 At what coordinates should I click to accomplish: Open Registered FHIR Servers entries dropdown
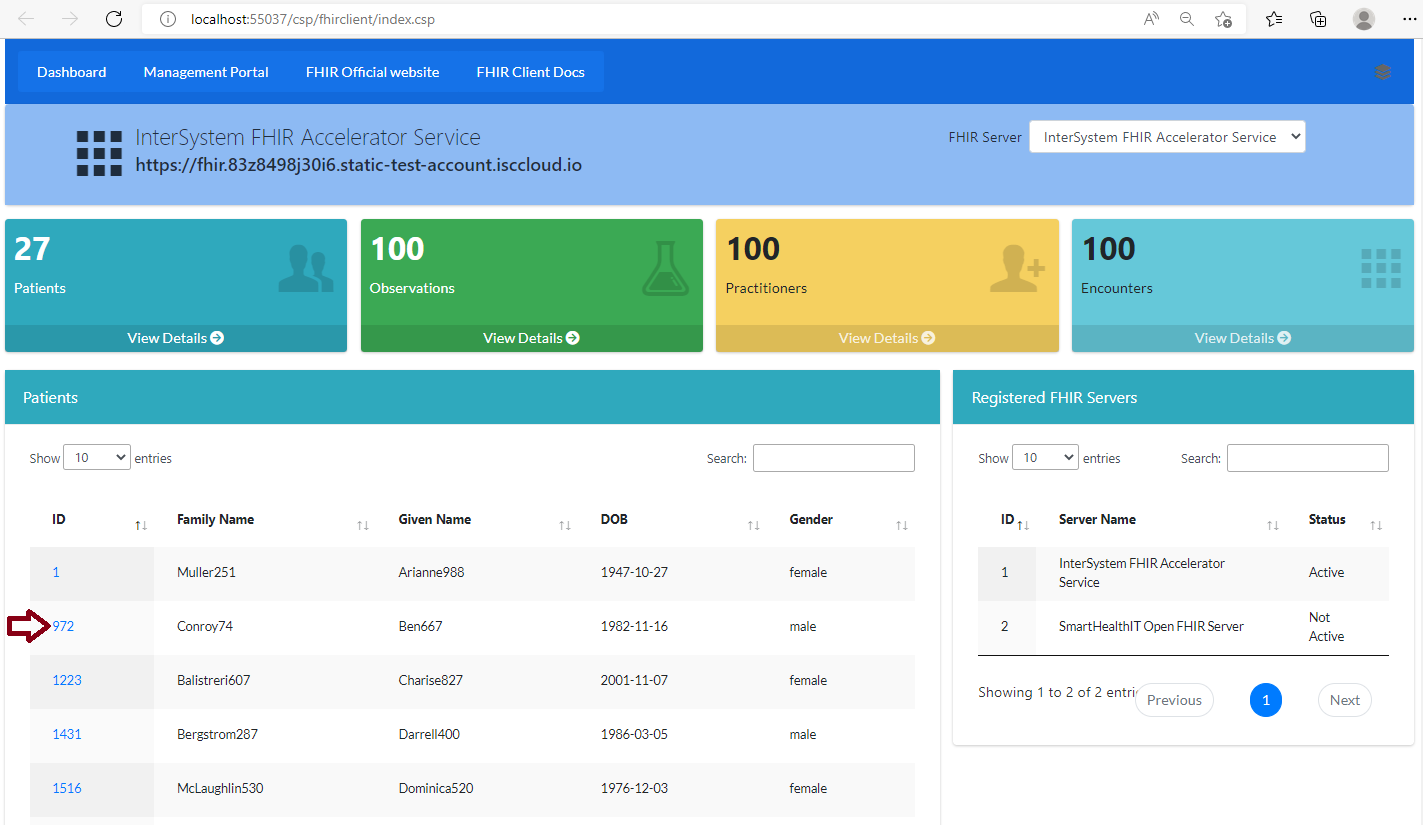[1045, 457]
